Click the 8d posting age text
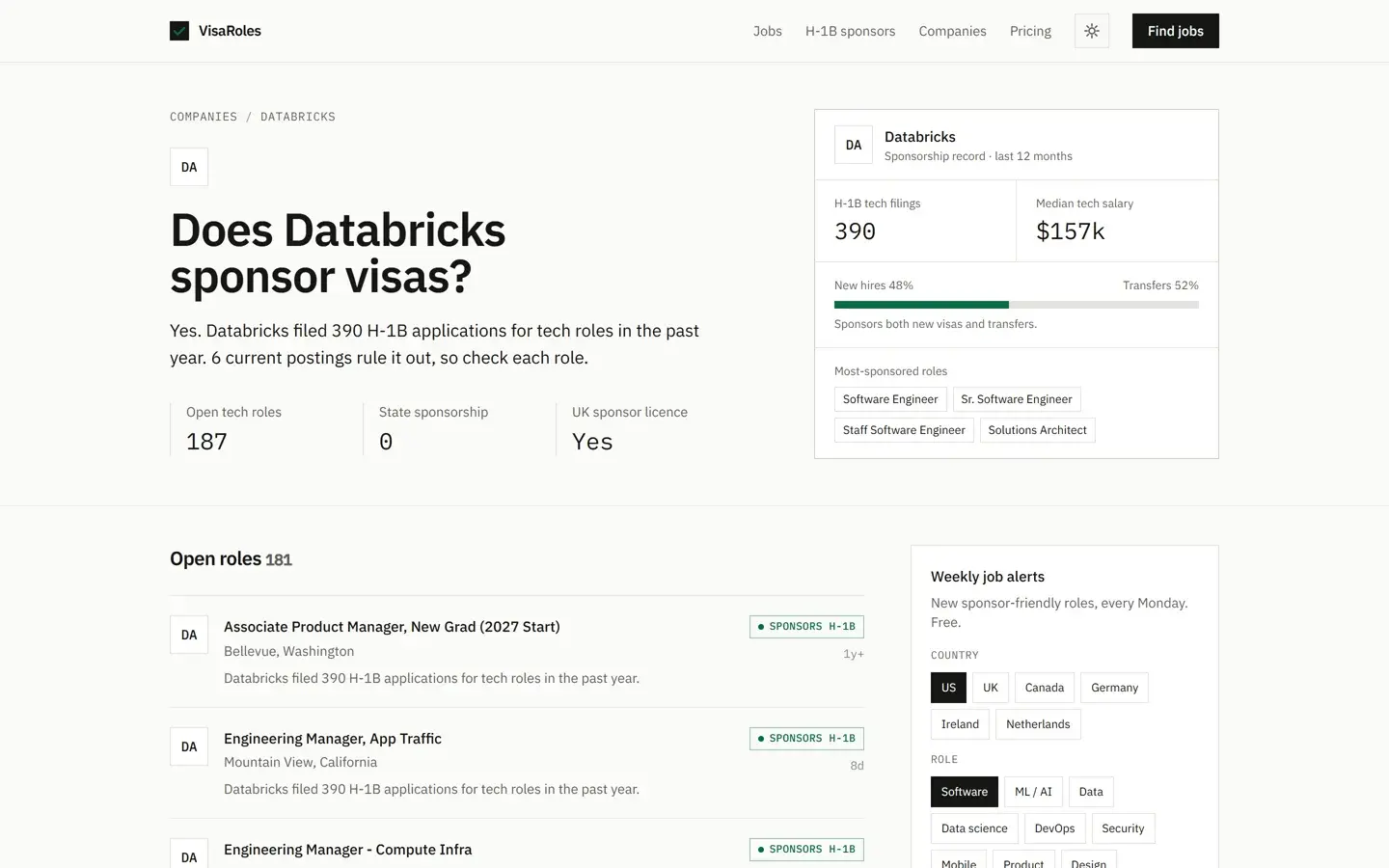Screen dimensions: 1389x868 pos(857,766)
